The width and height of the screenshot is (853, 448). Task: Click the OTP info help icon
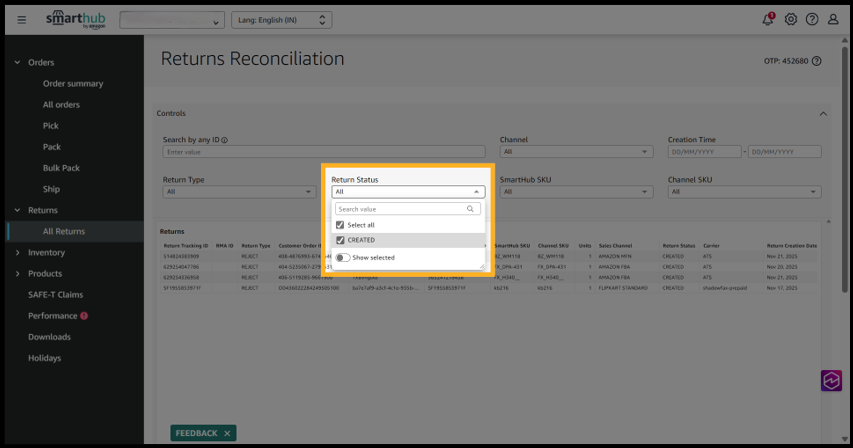click(x=817, y=61)
